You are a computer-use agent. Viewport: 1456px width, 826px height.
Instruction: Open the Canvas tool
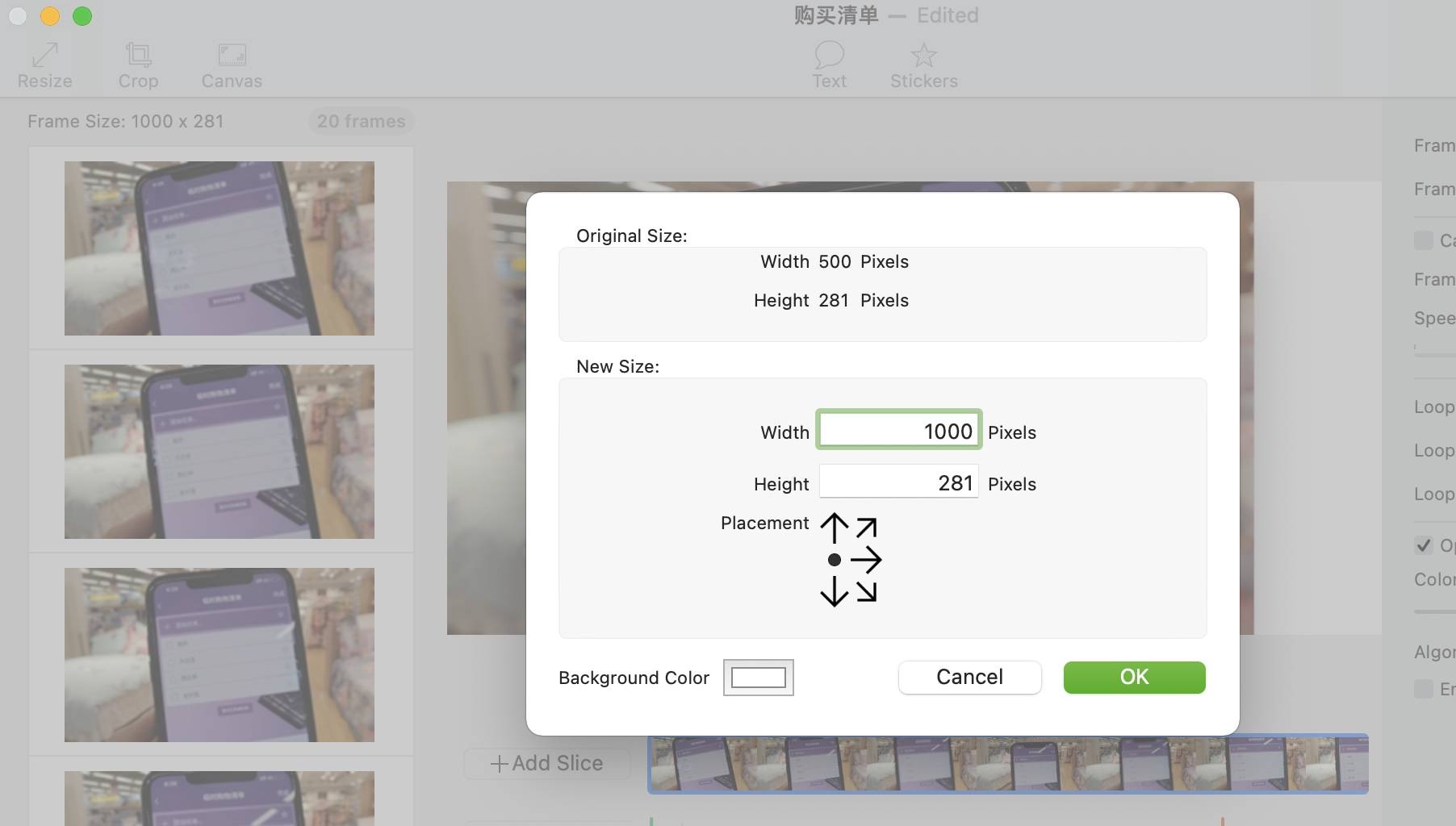coord(231,65)
